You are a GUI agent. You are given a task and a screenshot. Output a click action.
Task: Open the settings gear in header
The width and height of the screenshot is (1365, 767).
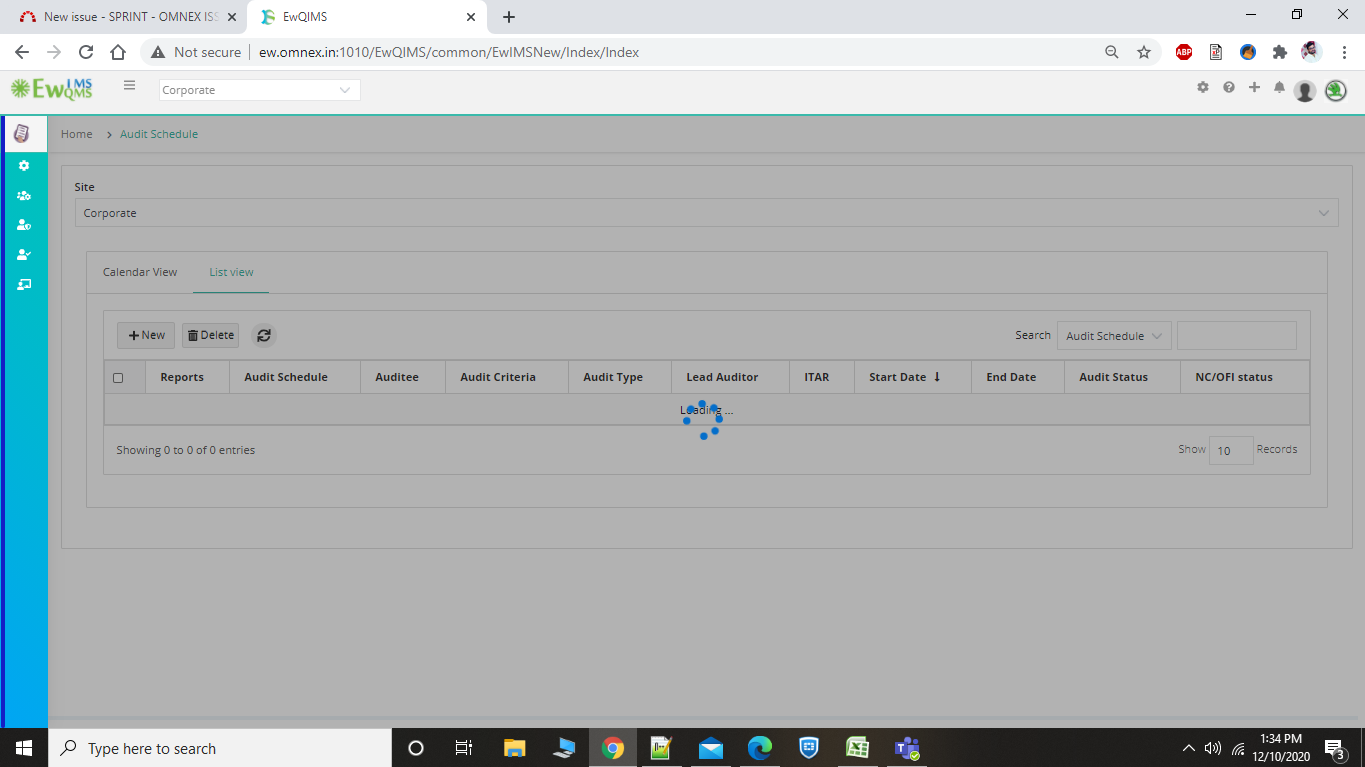coord(1203,88)
